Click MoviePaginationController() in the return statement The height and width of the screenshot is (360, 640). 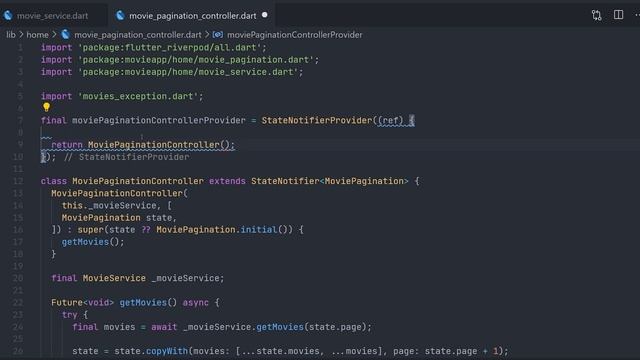[x=159, y=145]
